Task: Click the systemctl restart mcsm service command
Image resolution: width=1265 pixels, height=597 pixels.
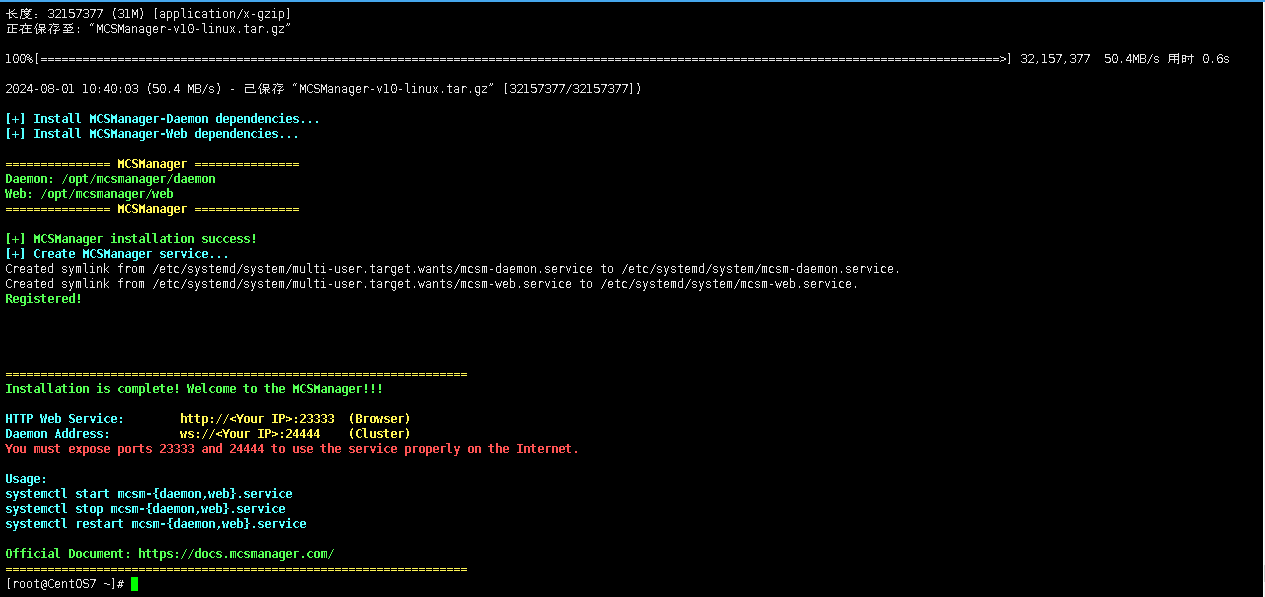Action: [x=155, y=524]
